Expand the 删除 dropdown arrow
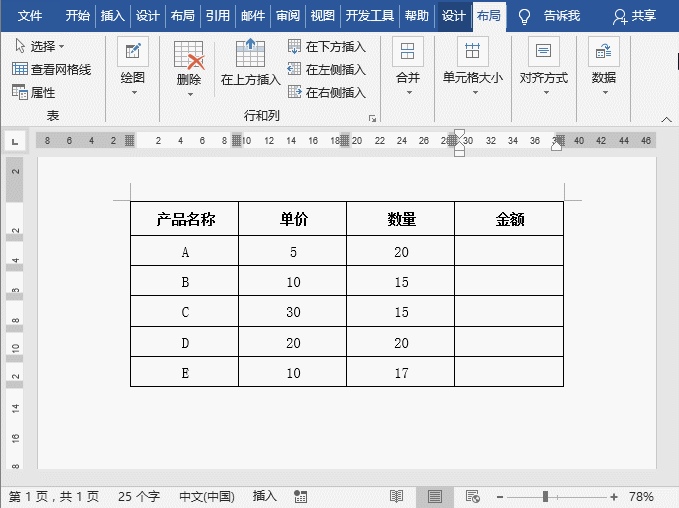Viewport: 679px width, 508px height. (190, 94)
